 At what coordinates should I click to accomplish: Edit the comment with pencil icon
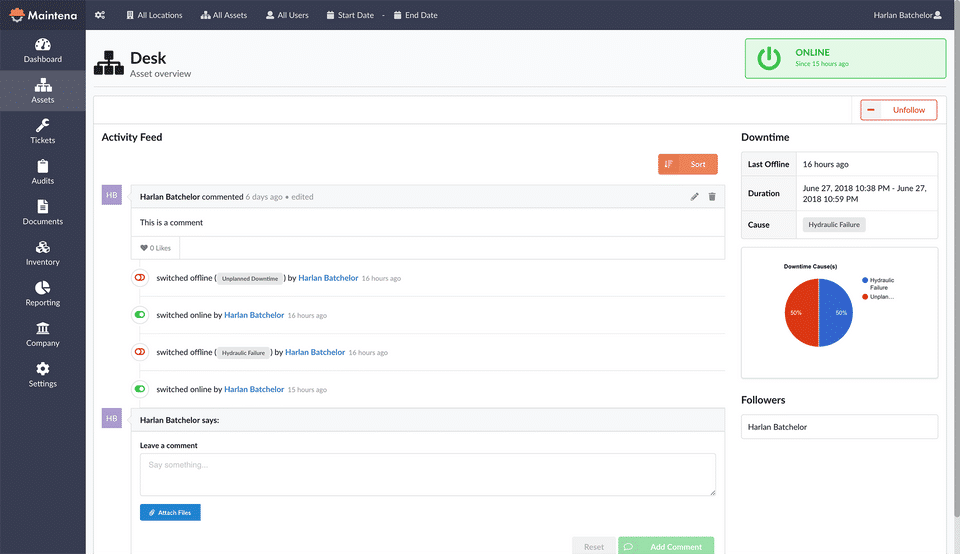click(694, 197)
